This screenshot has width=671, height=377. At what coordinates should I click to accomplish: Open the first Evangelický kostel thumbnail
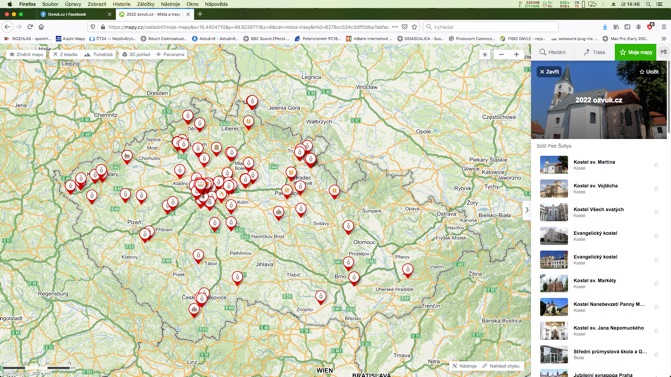[554, 236]
